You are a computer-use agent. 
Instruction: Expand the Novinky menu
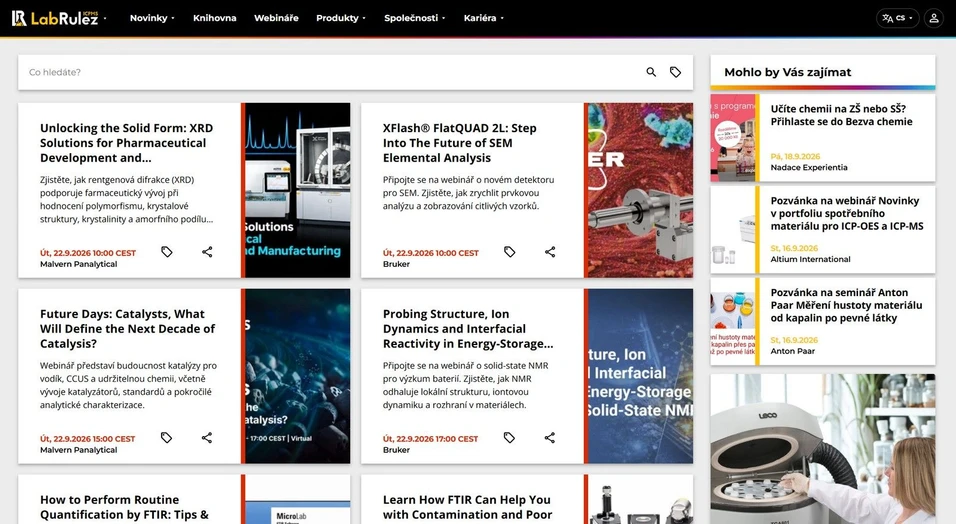152,18
